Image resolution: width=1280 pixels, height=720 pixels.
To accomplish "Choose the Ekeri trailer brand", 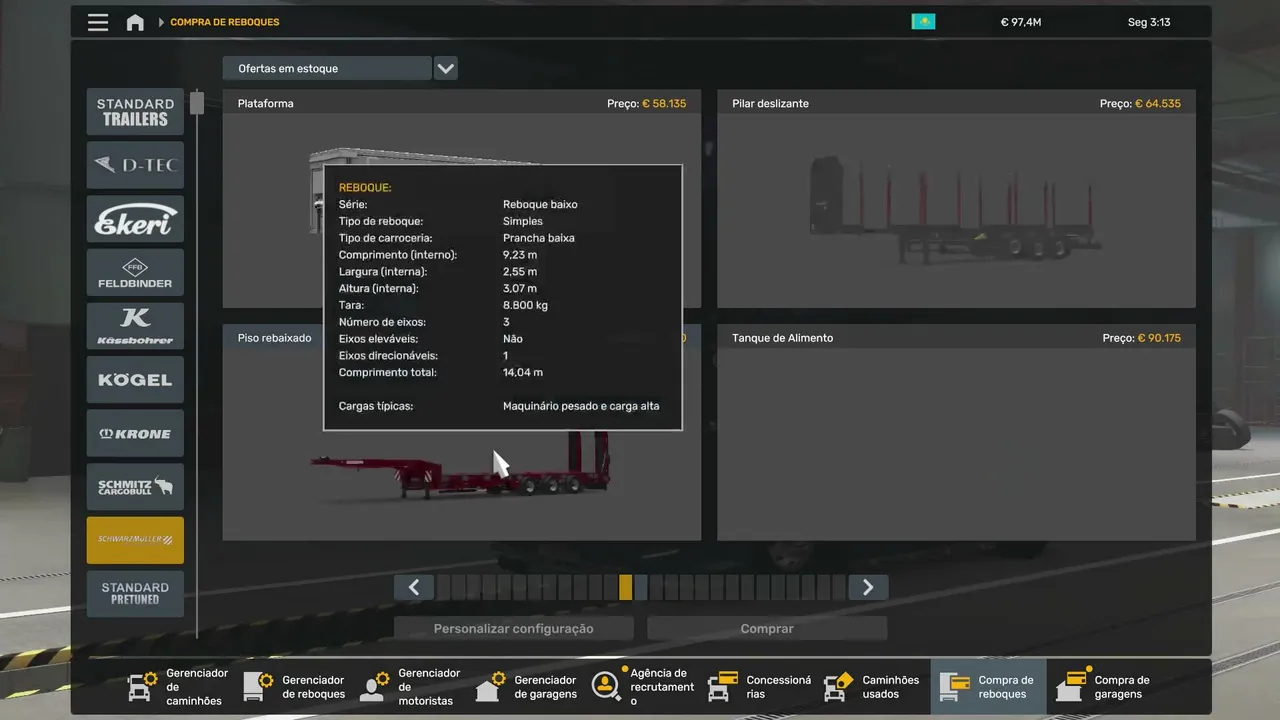I will pos(135,219).
